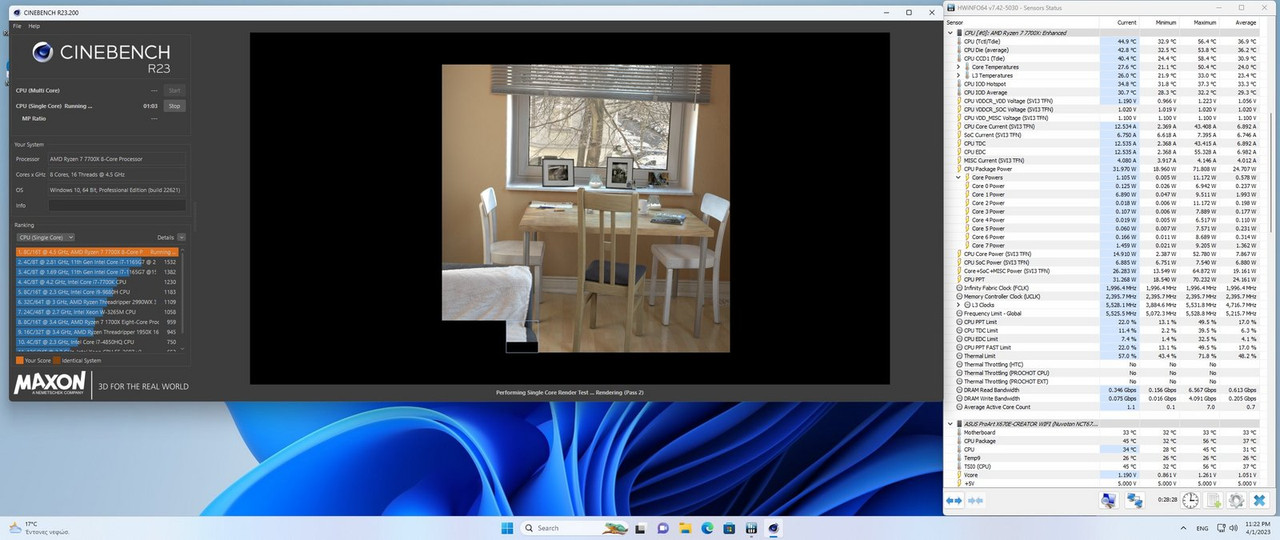
Task: Select the Core i9-9880H ranking row
Action: click(x=98, y=292)
